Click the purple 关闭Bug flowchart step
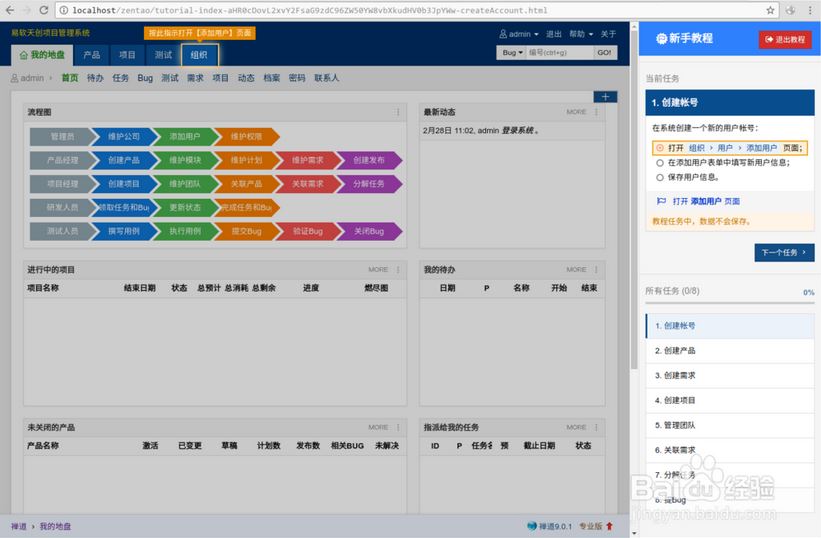This screenshot has width=821, height=538. point(369,231)
